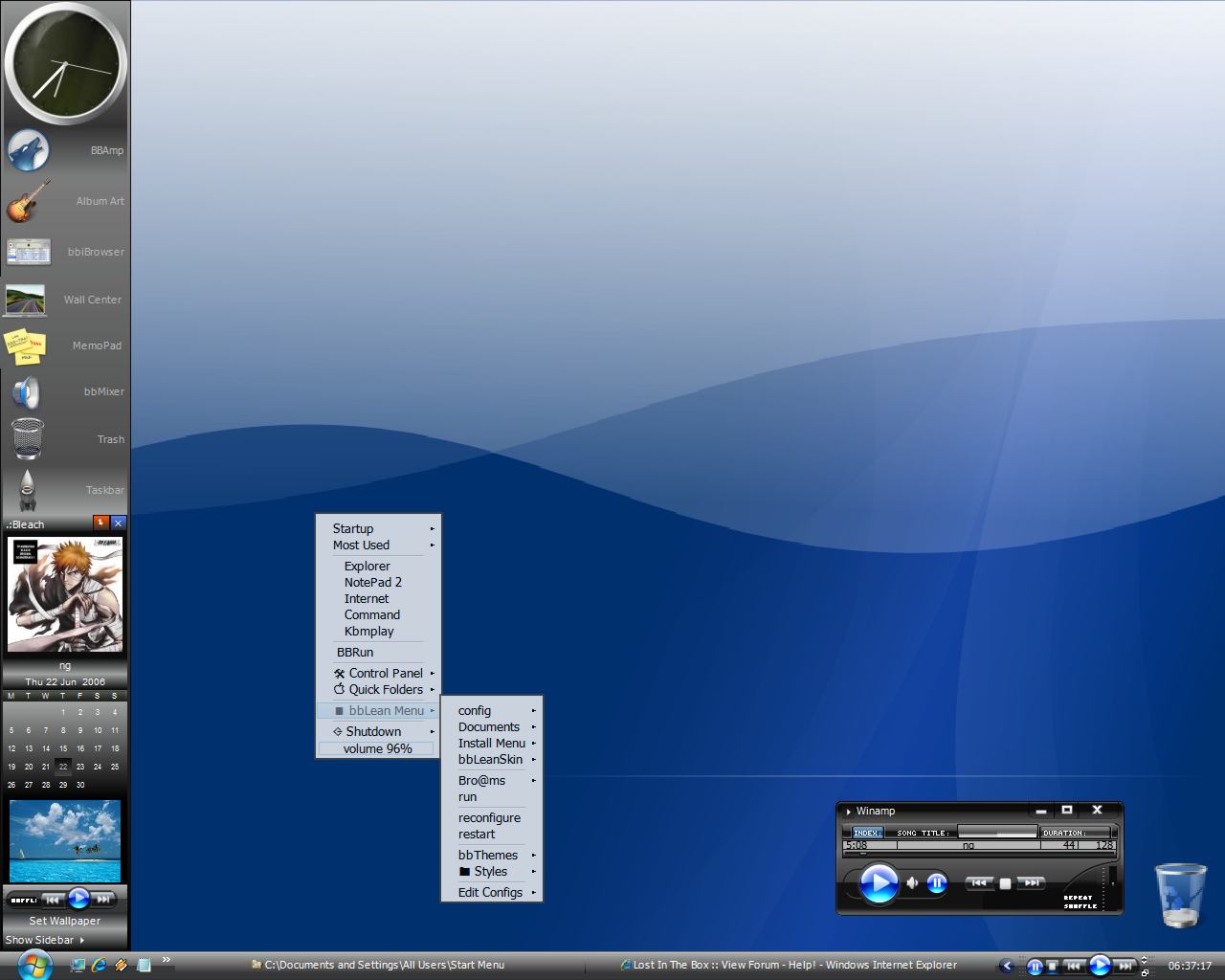Open the bbMixer speaker icon
Viewport: 1225px width, 980px height.
tap(27, 392)
